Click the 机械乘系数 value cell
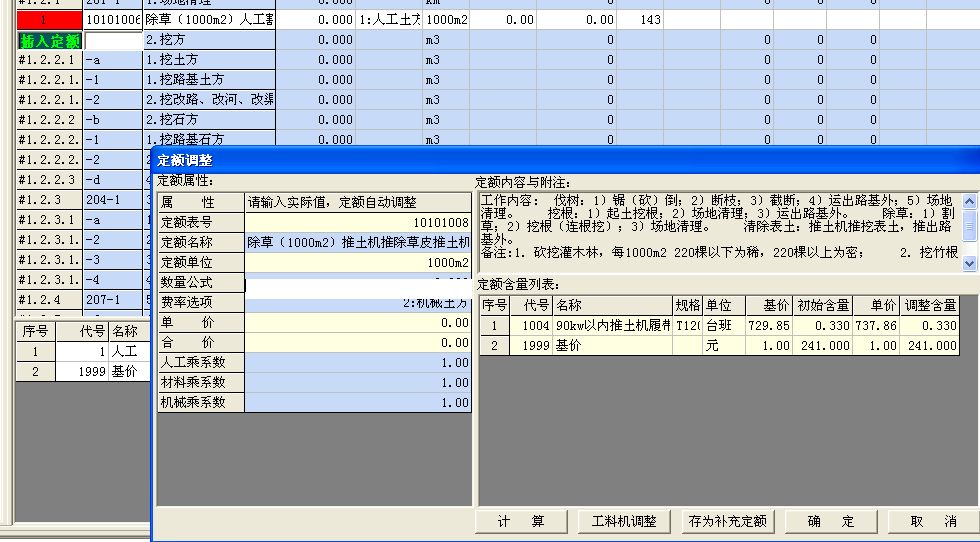The image size is (980, 542). (x=357, y=403)
